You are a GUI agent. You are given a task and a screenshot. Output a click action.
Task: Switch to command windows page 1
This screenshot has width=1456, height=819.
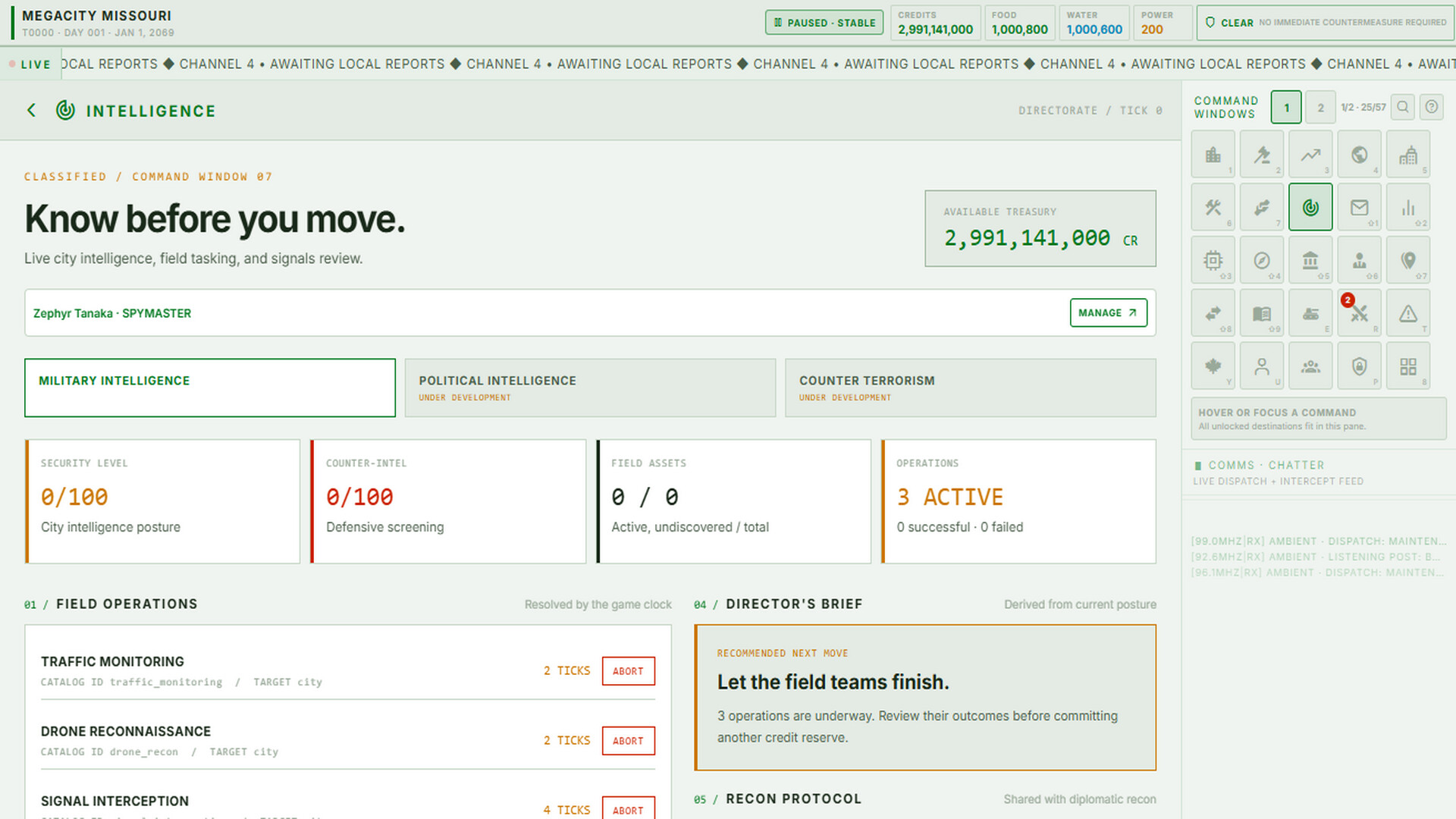[1286, 108]
